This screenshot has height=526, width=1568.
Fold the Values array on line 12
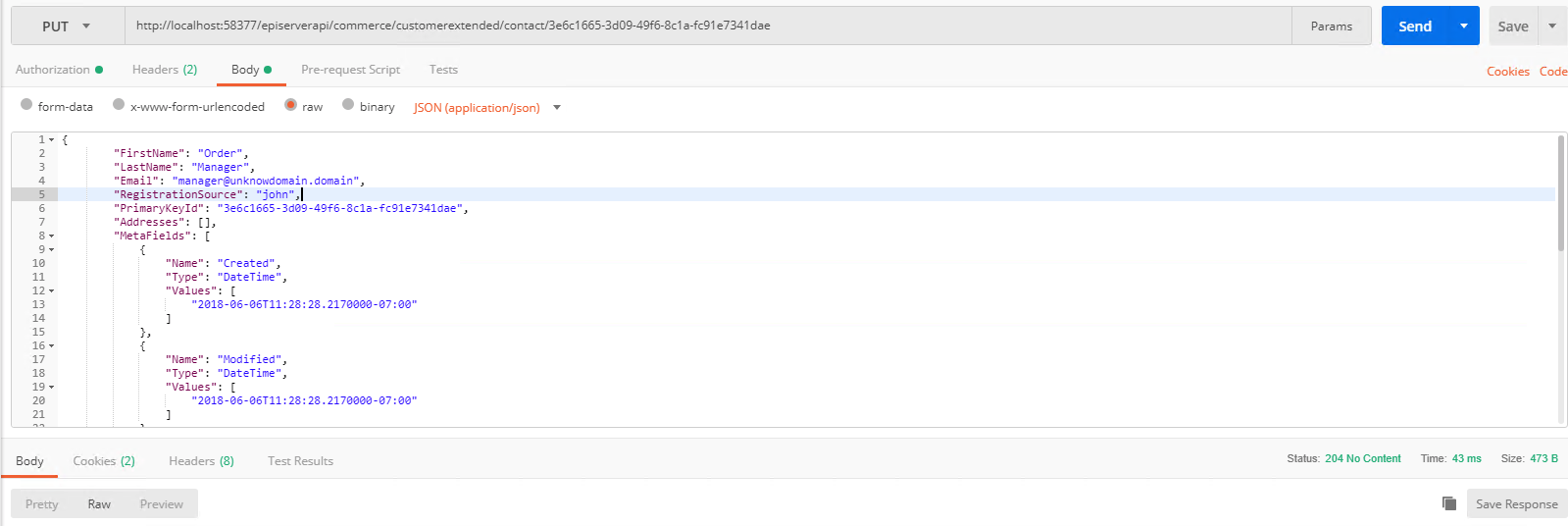[52, 291]
